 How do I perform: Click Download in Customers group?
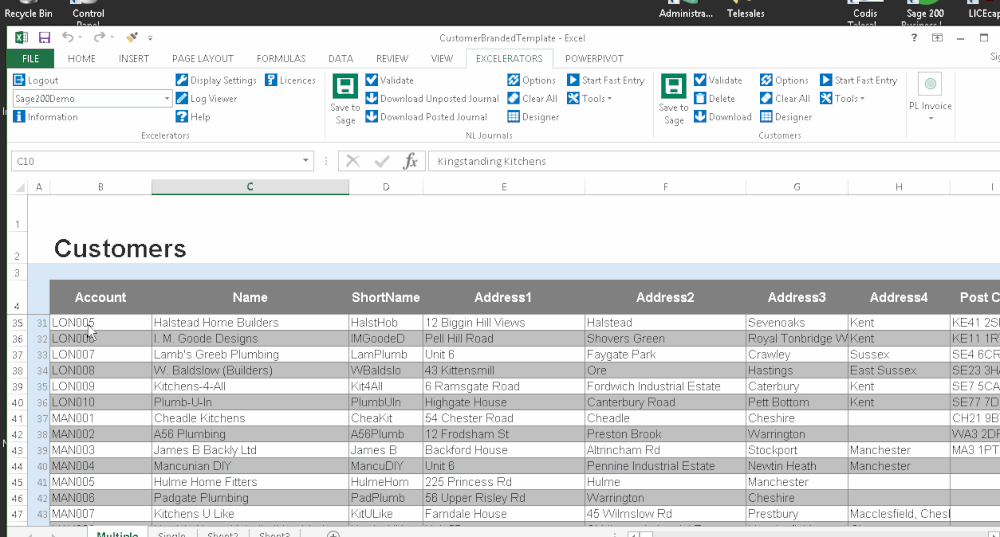point(723,117)
